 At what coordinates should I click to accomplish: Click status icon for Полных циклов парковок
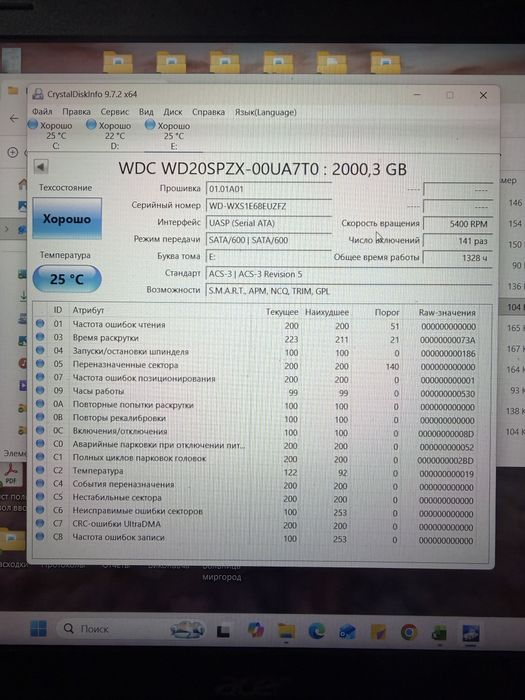coord(40,457)
